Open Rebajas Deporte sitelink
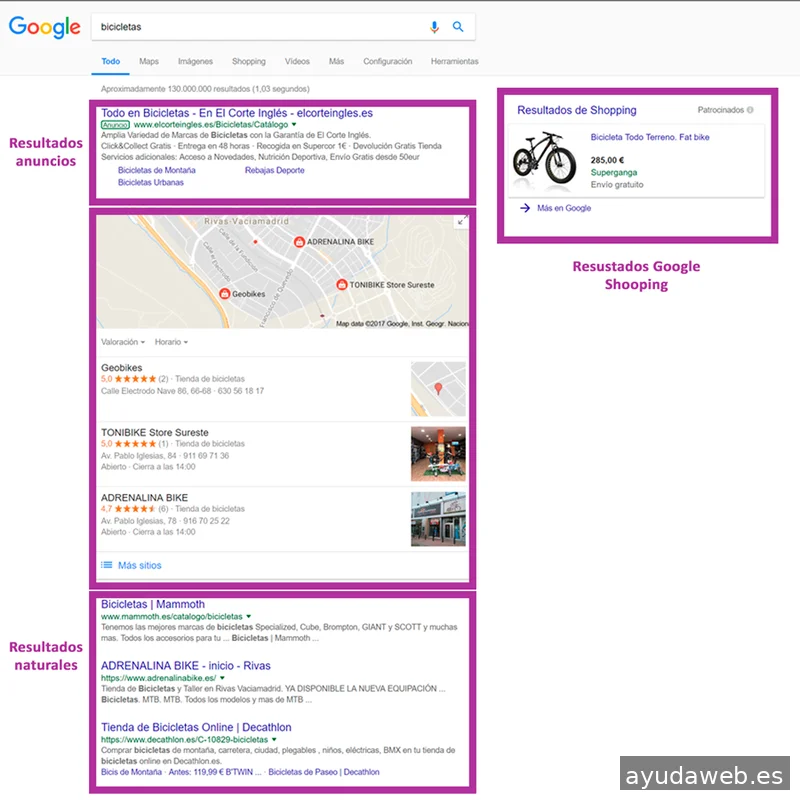Screen dimensions: 800x800 pyautogui.click(x=274, y=170)
